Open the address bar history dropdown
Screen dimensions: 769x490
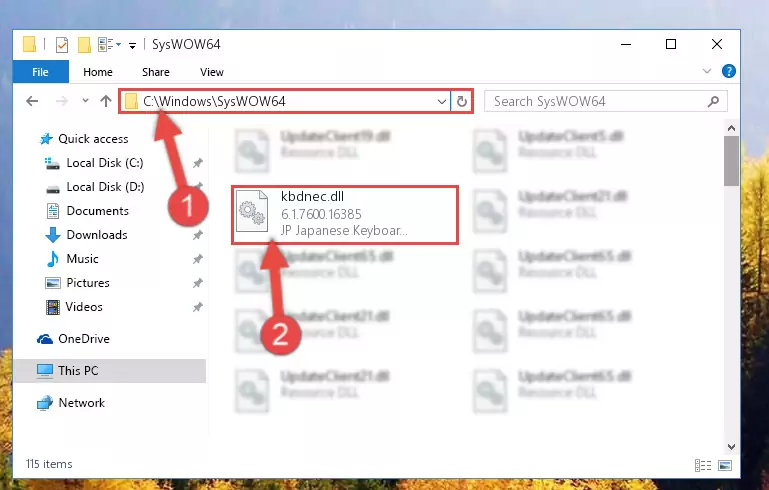442,102
